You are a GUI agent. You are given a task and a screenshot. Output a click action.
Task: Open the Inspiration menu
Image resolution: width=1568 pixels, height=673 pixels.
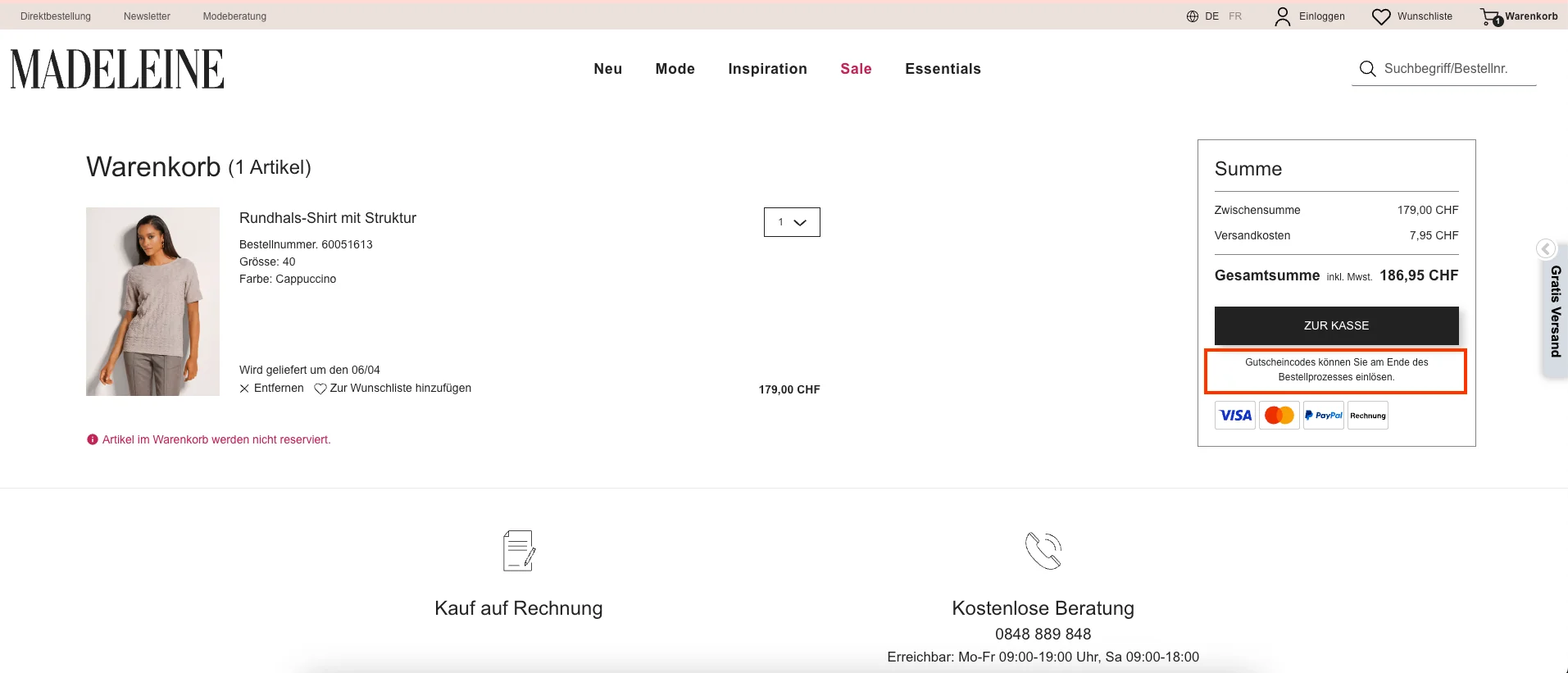[768, 69]
